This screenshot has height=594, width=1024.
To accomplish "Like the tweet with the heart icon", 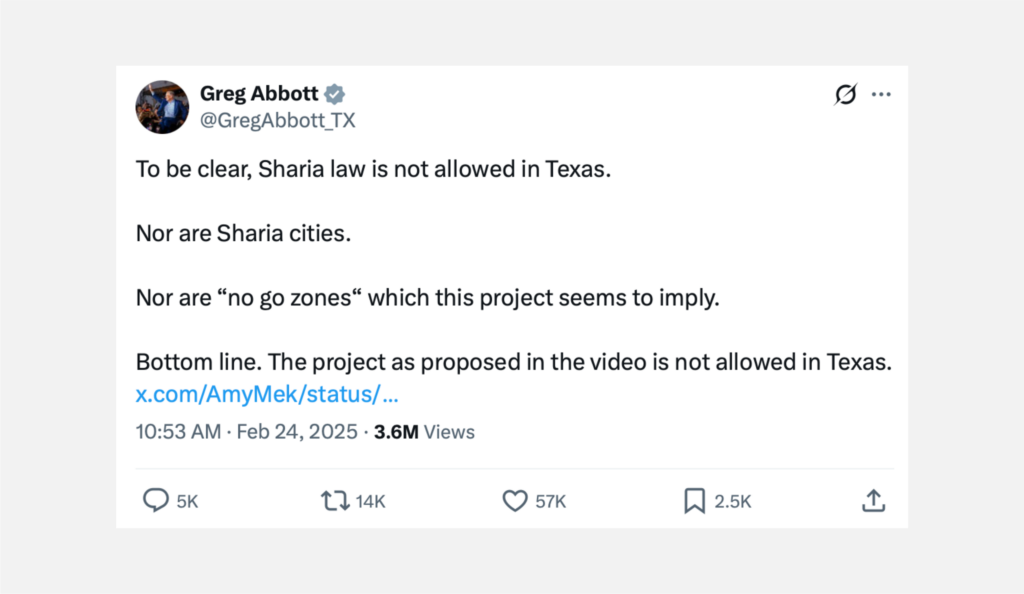I will [x=515, y=500].
